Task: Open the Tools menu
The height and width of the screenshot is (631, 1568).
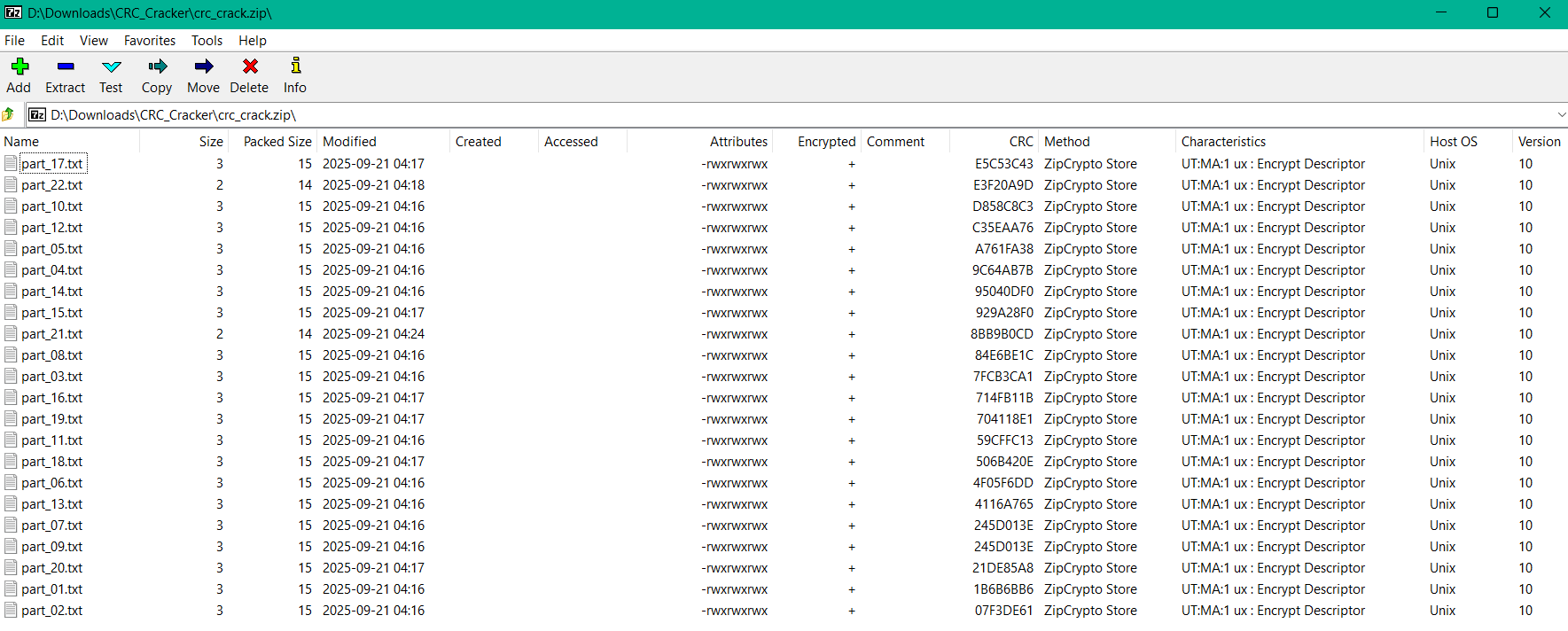Action: [207, 41]
